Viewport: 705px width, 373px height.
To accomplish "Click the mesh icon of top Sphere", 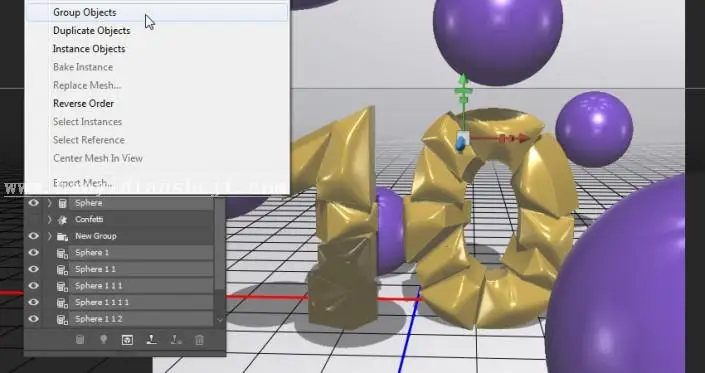I will pyautogui.click(x=62, y=204).
